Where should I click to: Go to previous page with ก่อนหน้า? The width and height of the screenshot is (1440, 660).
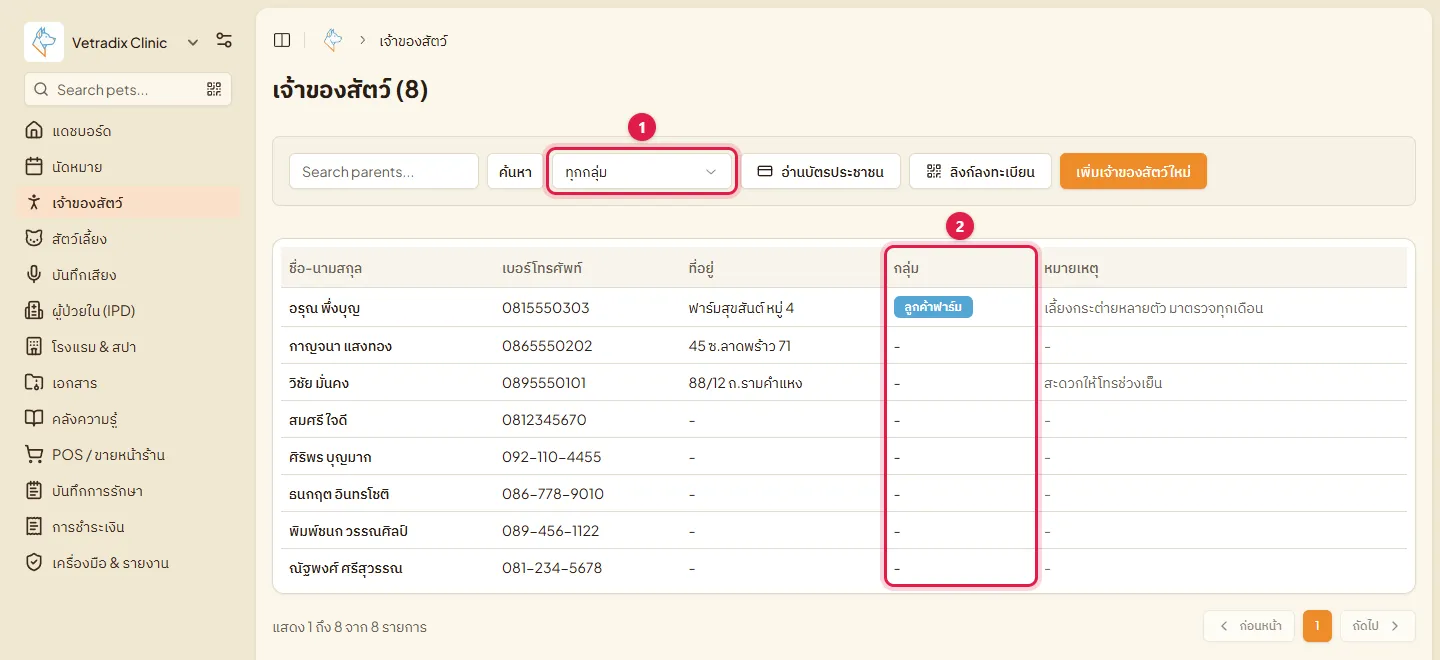pos(1249,626)
